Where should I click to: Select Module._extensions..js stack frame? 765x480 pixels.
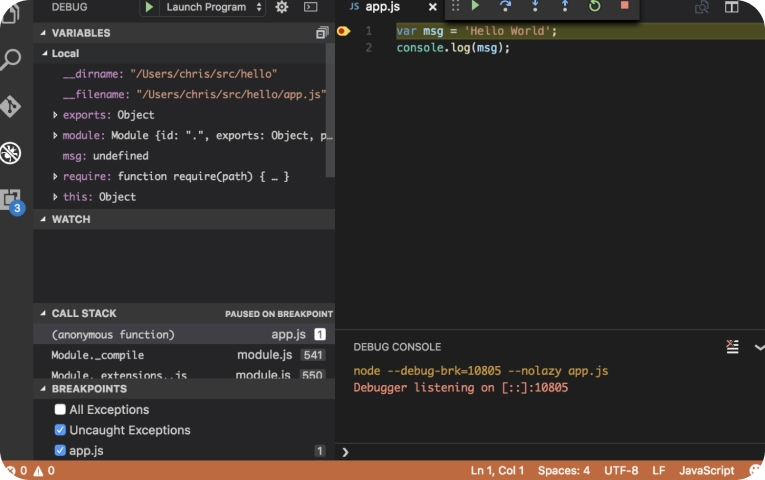[184, 373]
